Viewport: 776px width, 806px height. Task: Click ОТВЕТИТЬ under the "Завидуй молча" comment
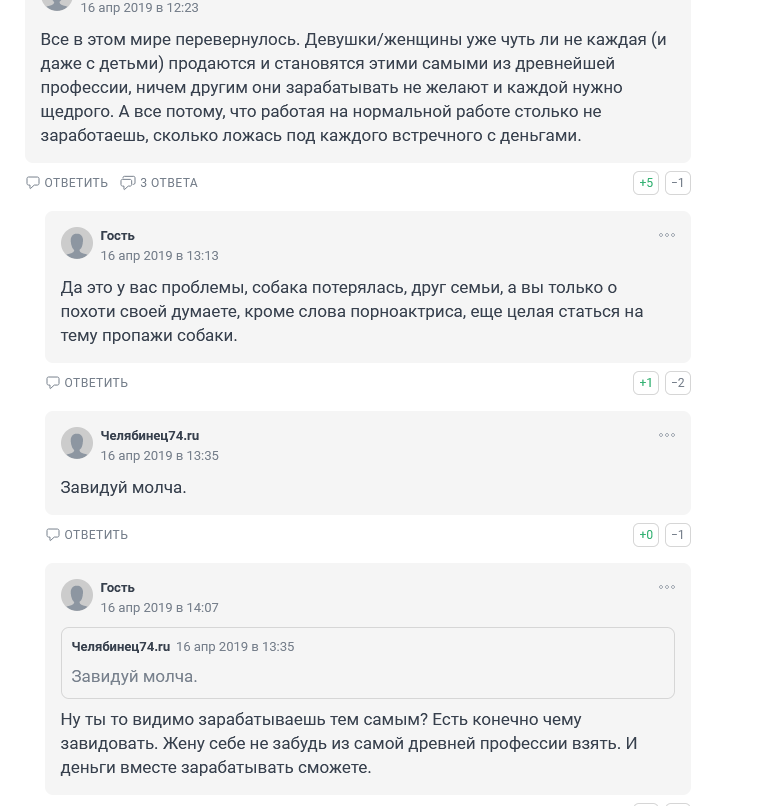[x=87, y=535]
